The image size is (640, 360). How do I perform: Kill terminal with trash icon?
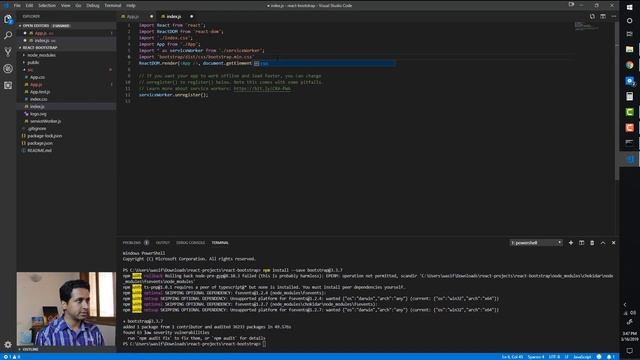(592, 243)
